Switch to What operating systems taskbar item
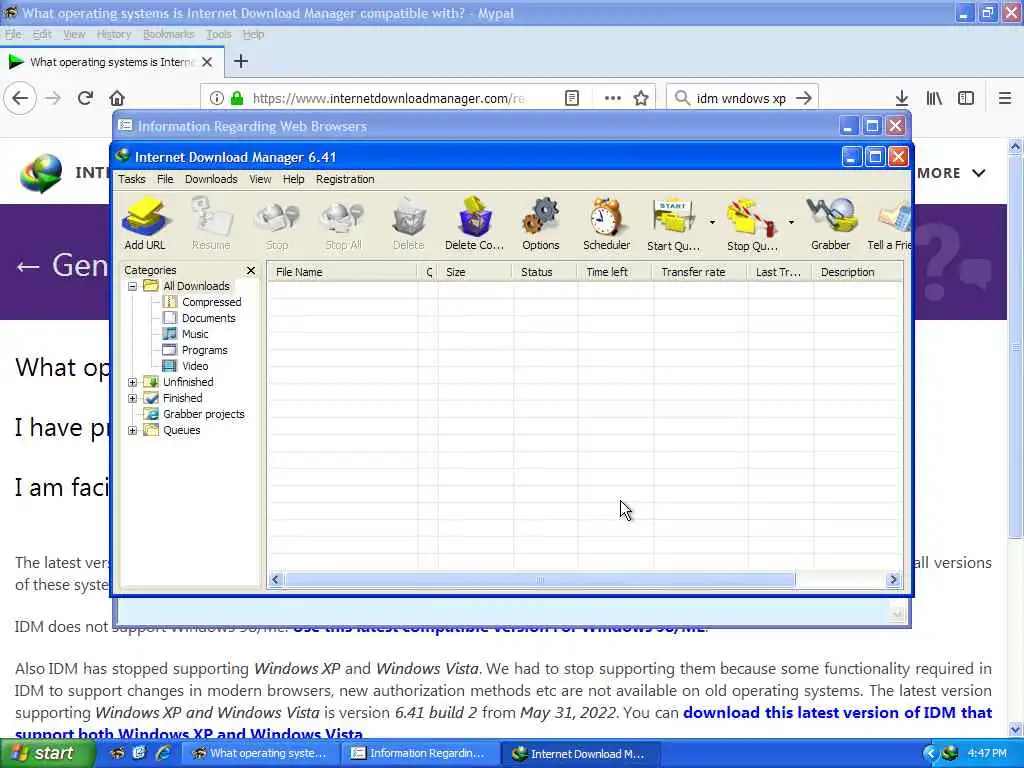Viewport: 1024px width, 768px height. point(260,754)
